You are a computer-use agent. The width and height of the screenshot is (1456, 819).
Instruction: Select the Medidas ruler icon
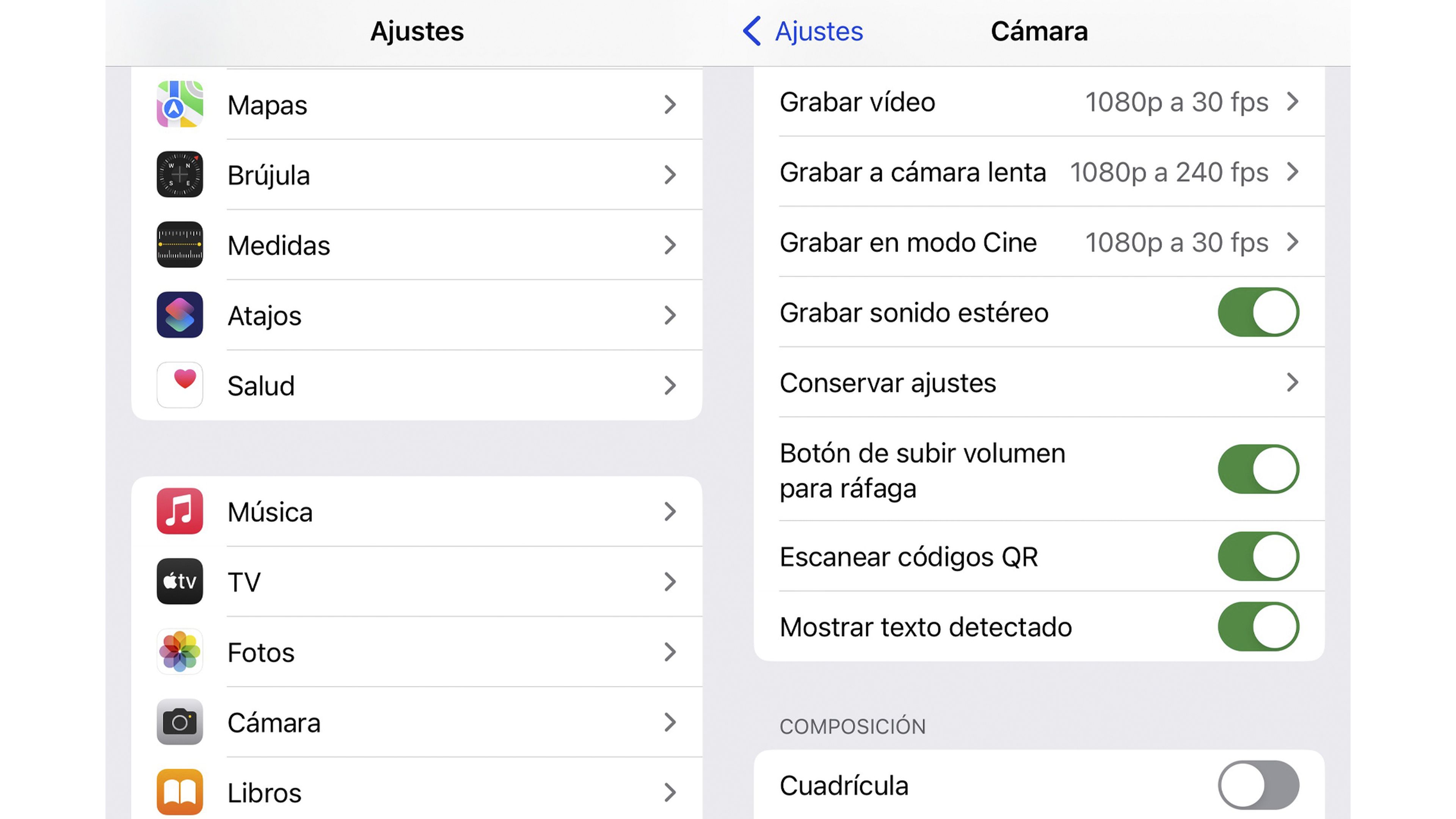coord(180,244)
